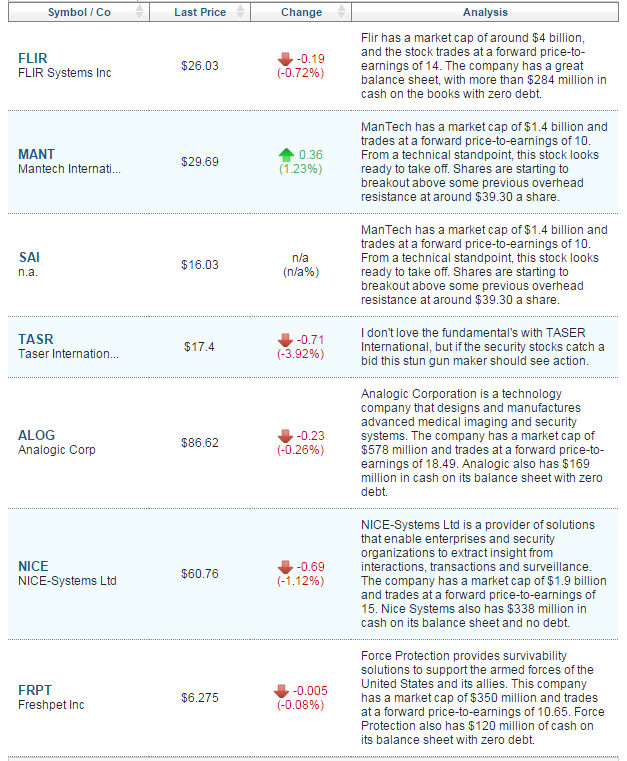Click the red down arrow for NICE
Image resolution: width=627 pixels, height=761 pixels.
click(x=285, y=567)
